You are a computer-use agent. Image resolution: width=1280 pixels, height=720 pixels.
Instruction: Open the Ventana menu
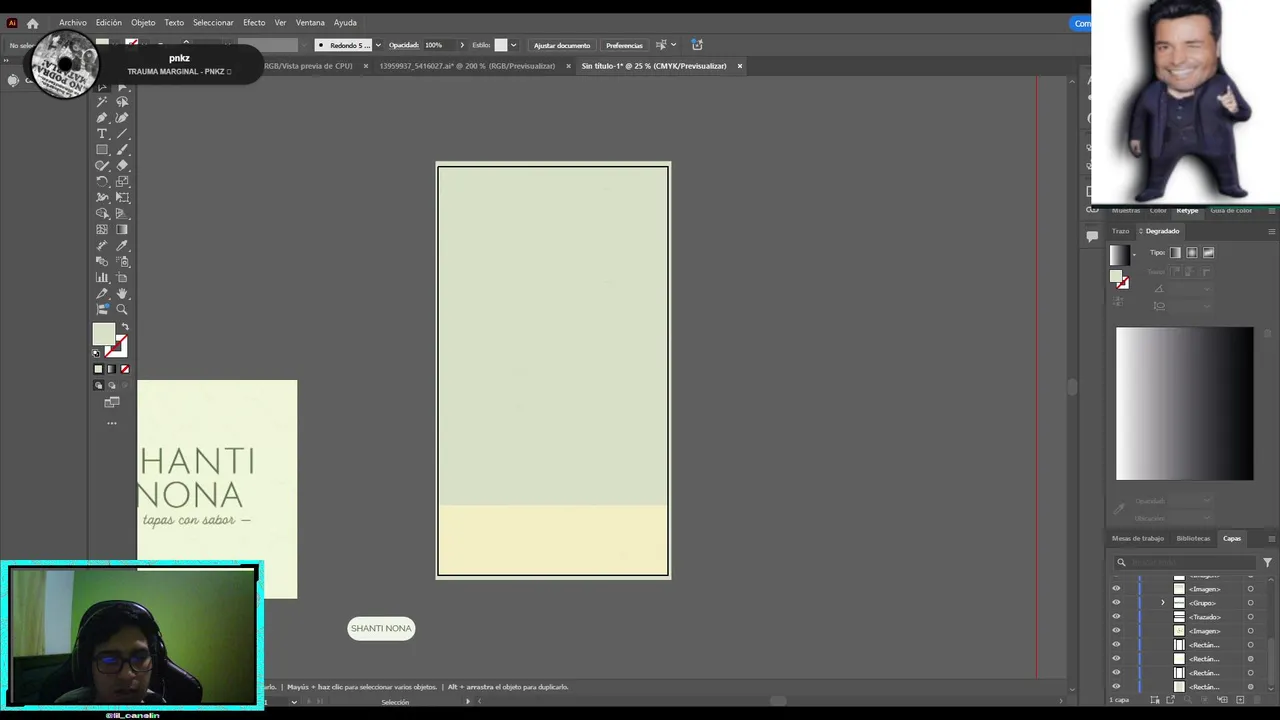tap(310, 22)
